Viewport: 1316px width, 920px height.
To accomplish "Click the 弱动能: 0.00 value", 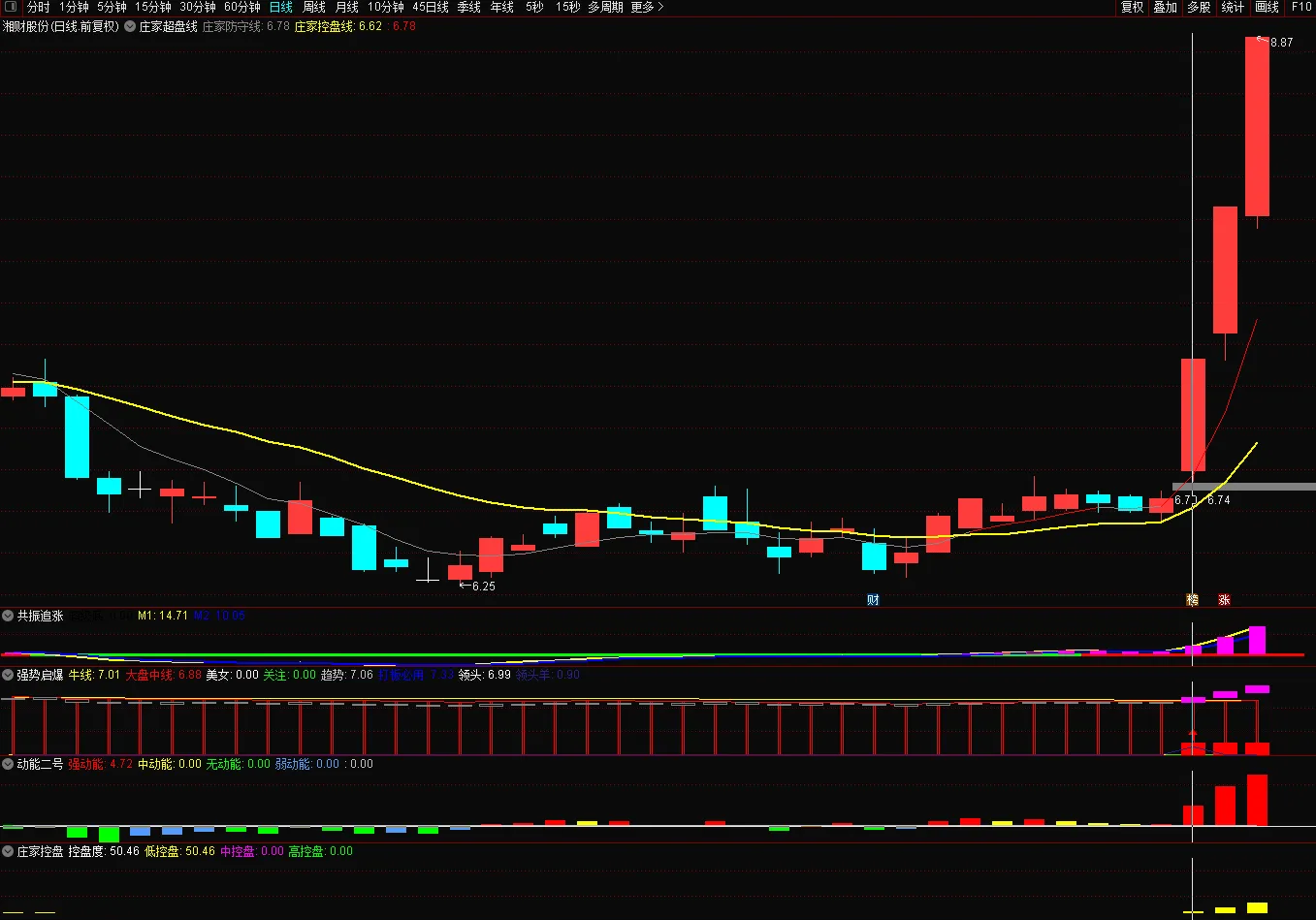I will [x=307, y=764].
